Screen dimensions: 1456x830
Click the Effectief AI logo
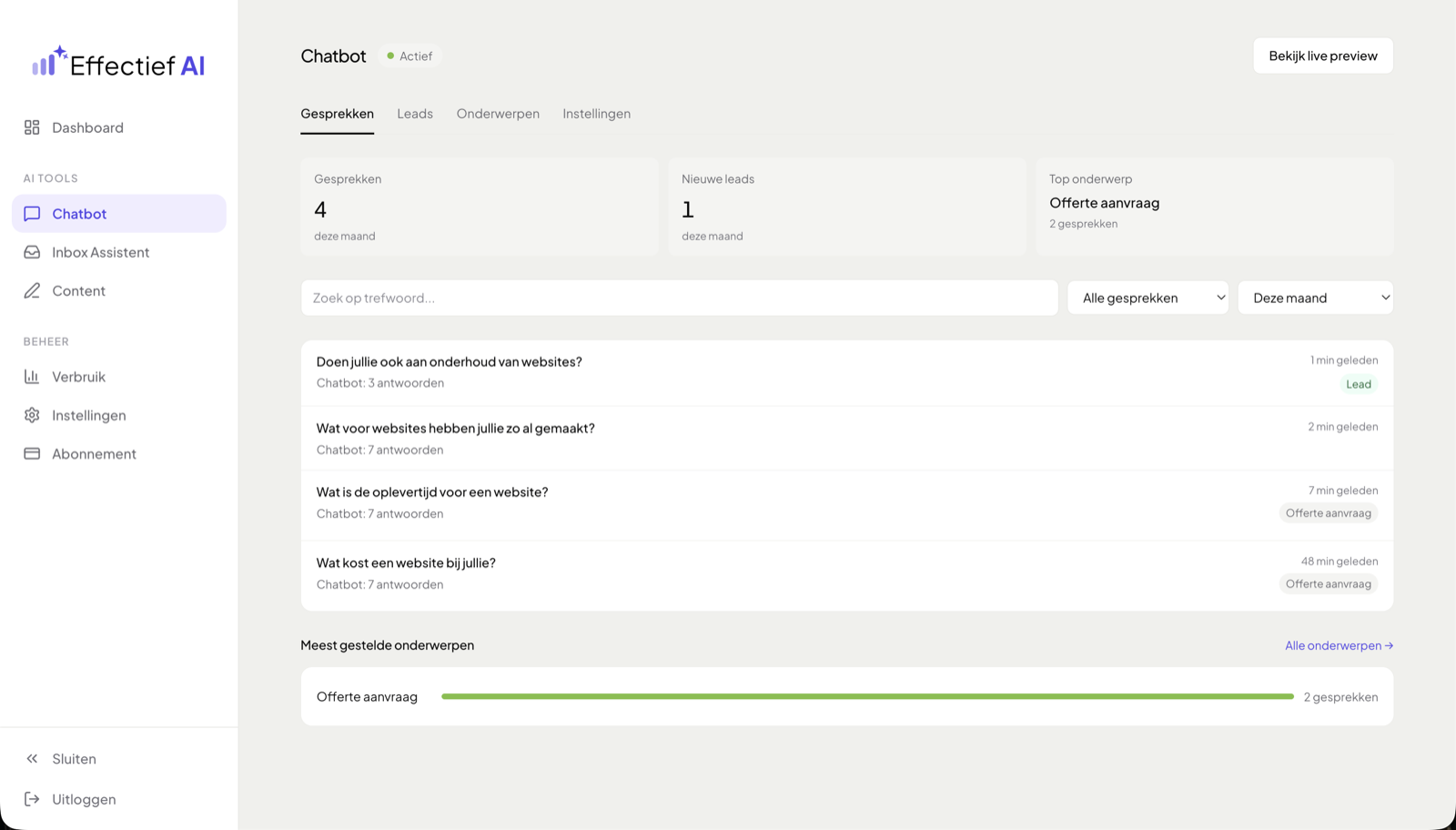[x=118, y=63]
